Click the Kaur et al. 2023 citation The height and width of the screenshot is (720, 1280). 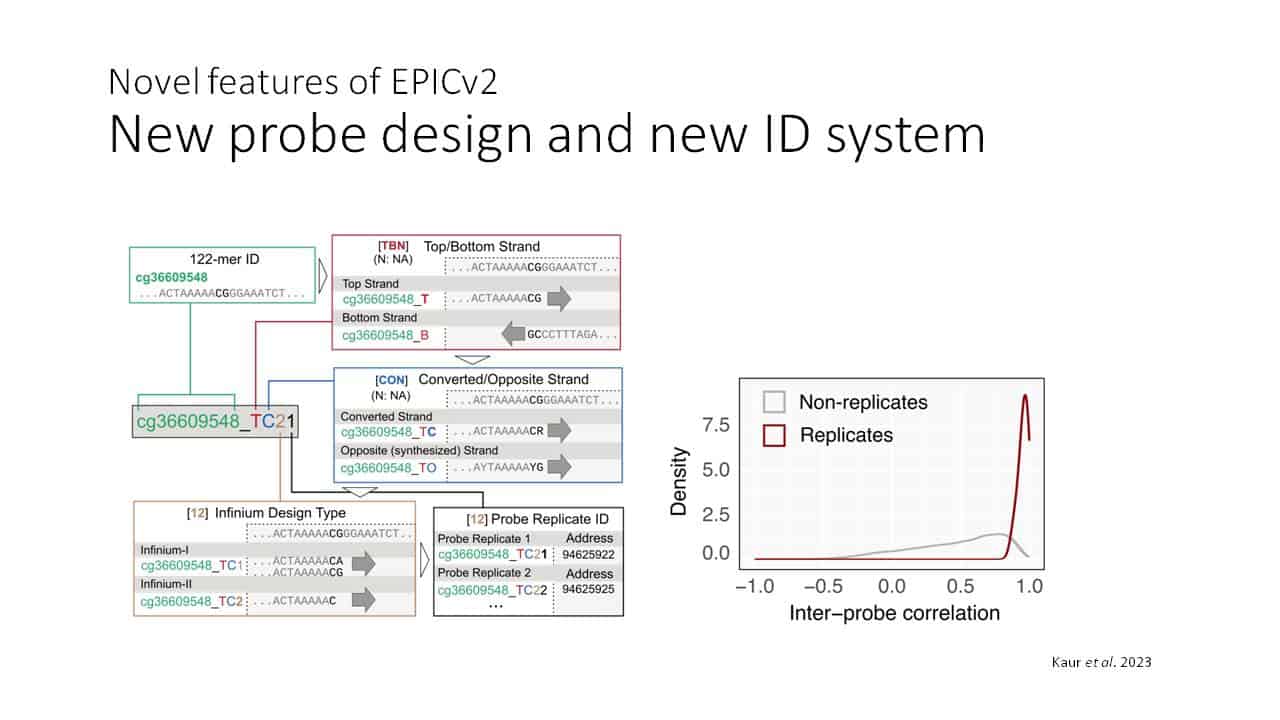(x=1101, y=662)
